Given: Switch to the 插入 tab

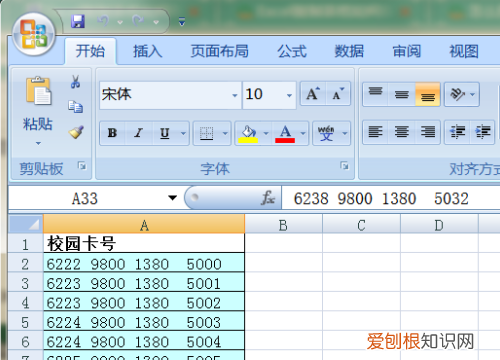Looking at the screenshot, I should (148, 51).
